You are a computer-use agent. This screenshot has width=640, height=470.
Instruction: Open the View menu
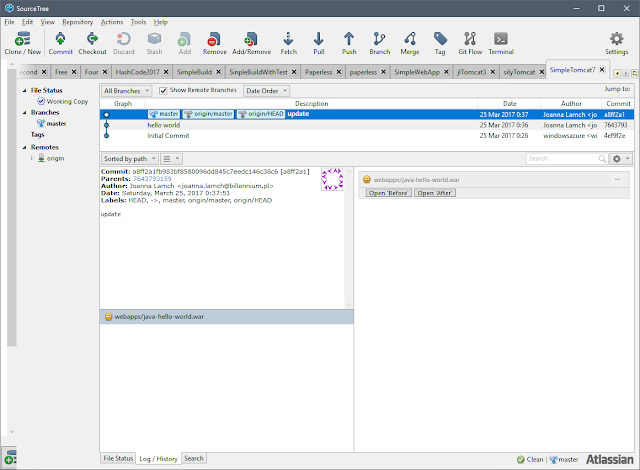[47, 22]
